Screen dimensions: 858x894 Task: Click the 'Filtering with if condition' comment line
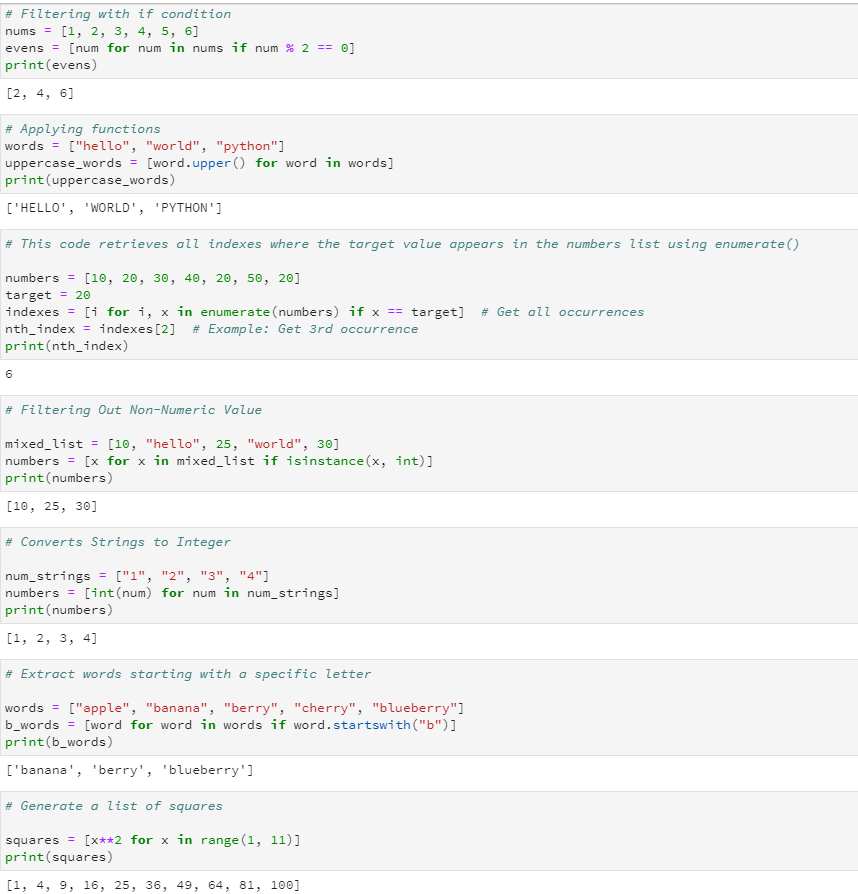pos(118,14)
